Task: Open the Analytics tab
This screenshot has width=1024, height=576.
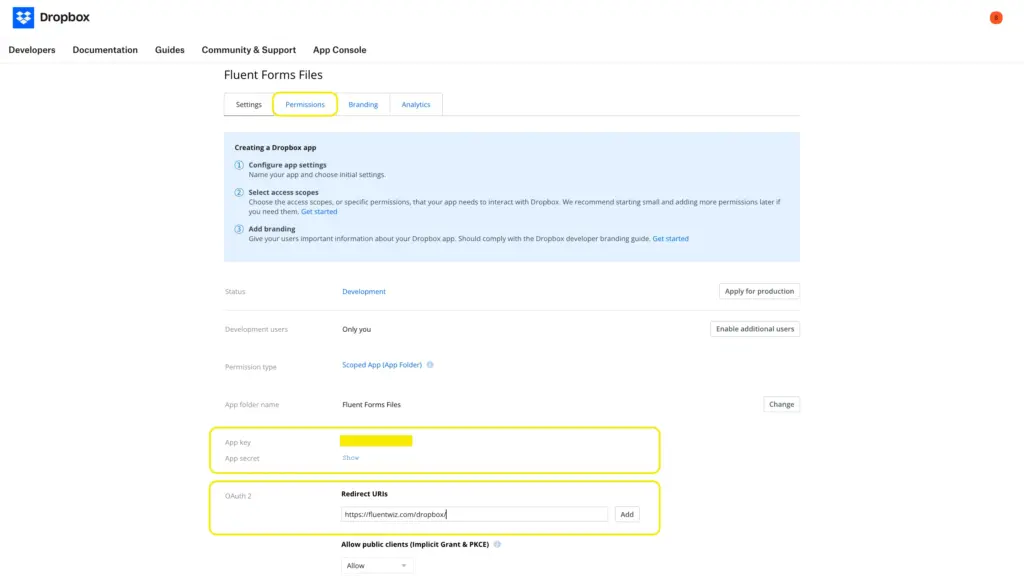Action: pos(416,104)
